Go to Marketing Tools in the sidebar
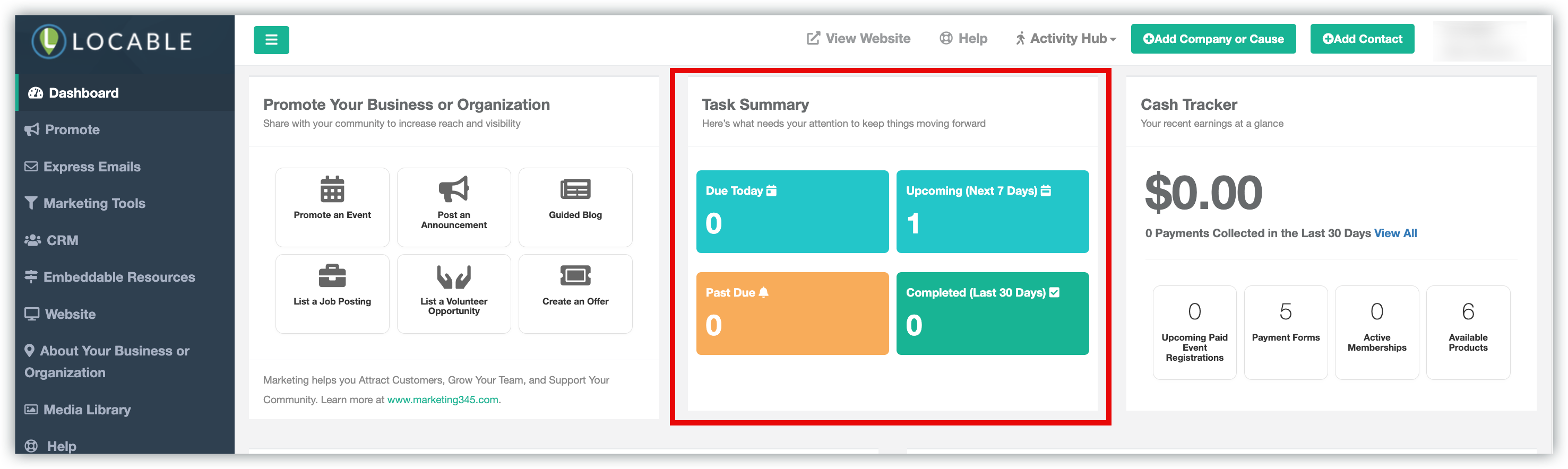The width and height of the screenshot is (1568, 469). [x=94, y=203]
